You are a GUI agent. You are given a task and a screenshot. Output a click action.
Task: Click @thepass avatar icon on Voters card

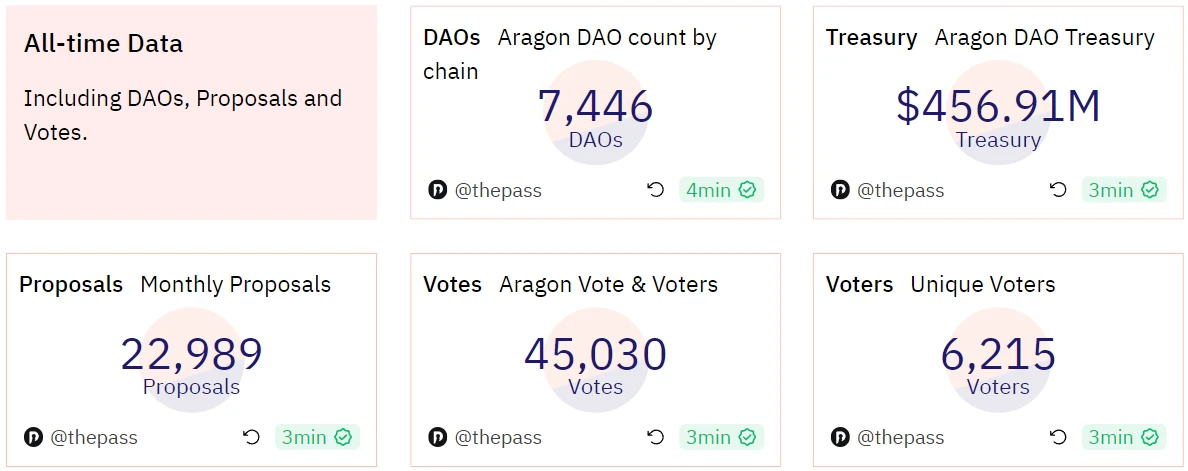840,437
